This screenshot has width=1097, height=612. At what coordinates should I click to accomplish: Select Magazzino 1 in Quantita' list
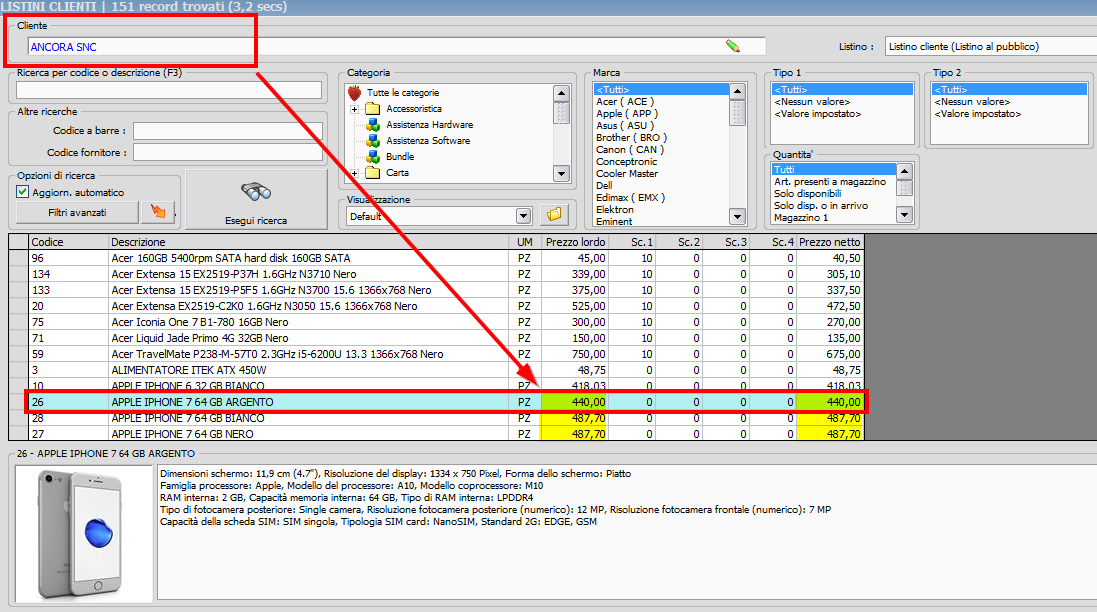[800, 218]
